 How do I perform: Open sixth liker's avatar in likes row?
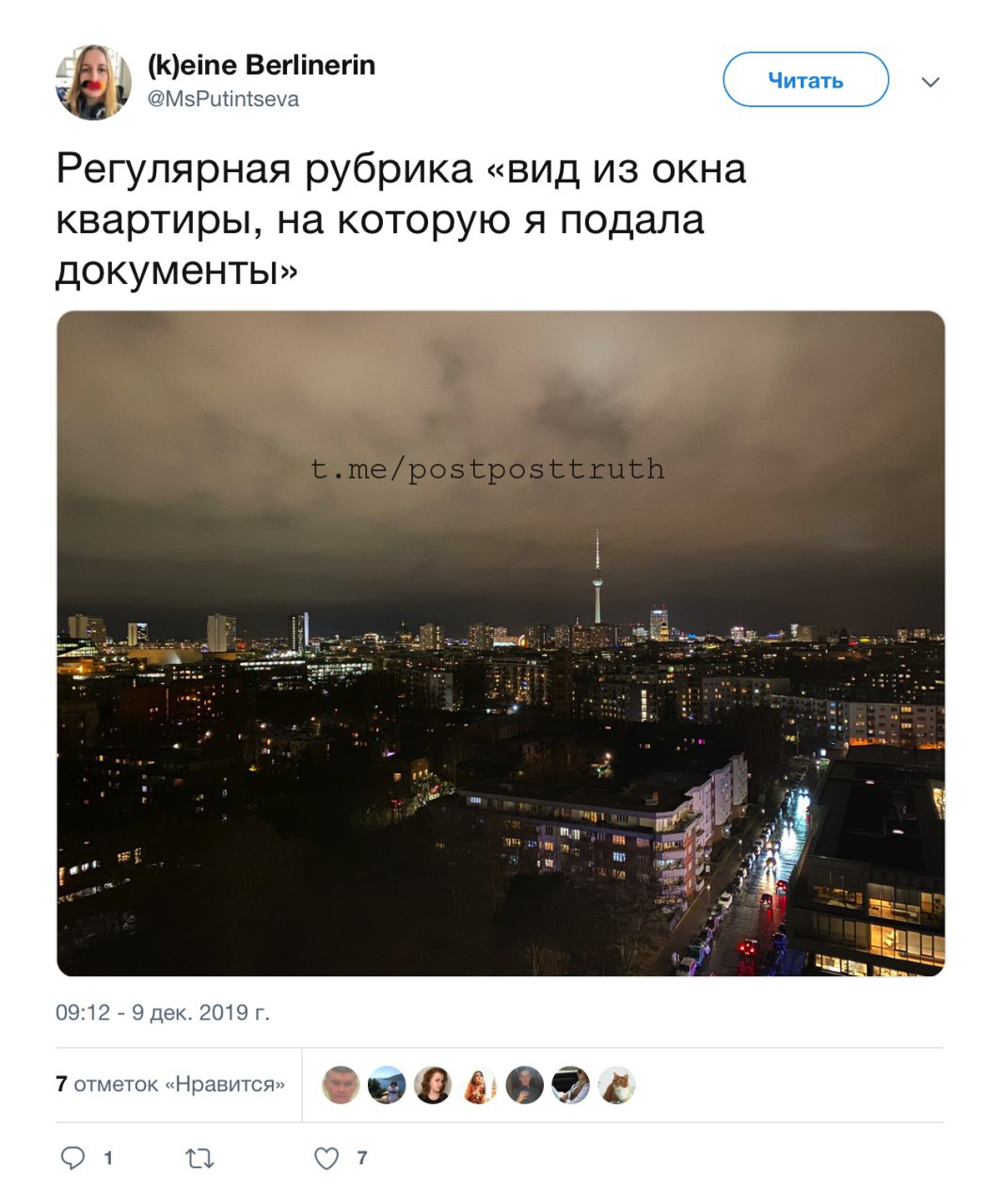571,1085
